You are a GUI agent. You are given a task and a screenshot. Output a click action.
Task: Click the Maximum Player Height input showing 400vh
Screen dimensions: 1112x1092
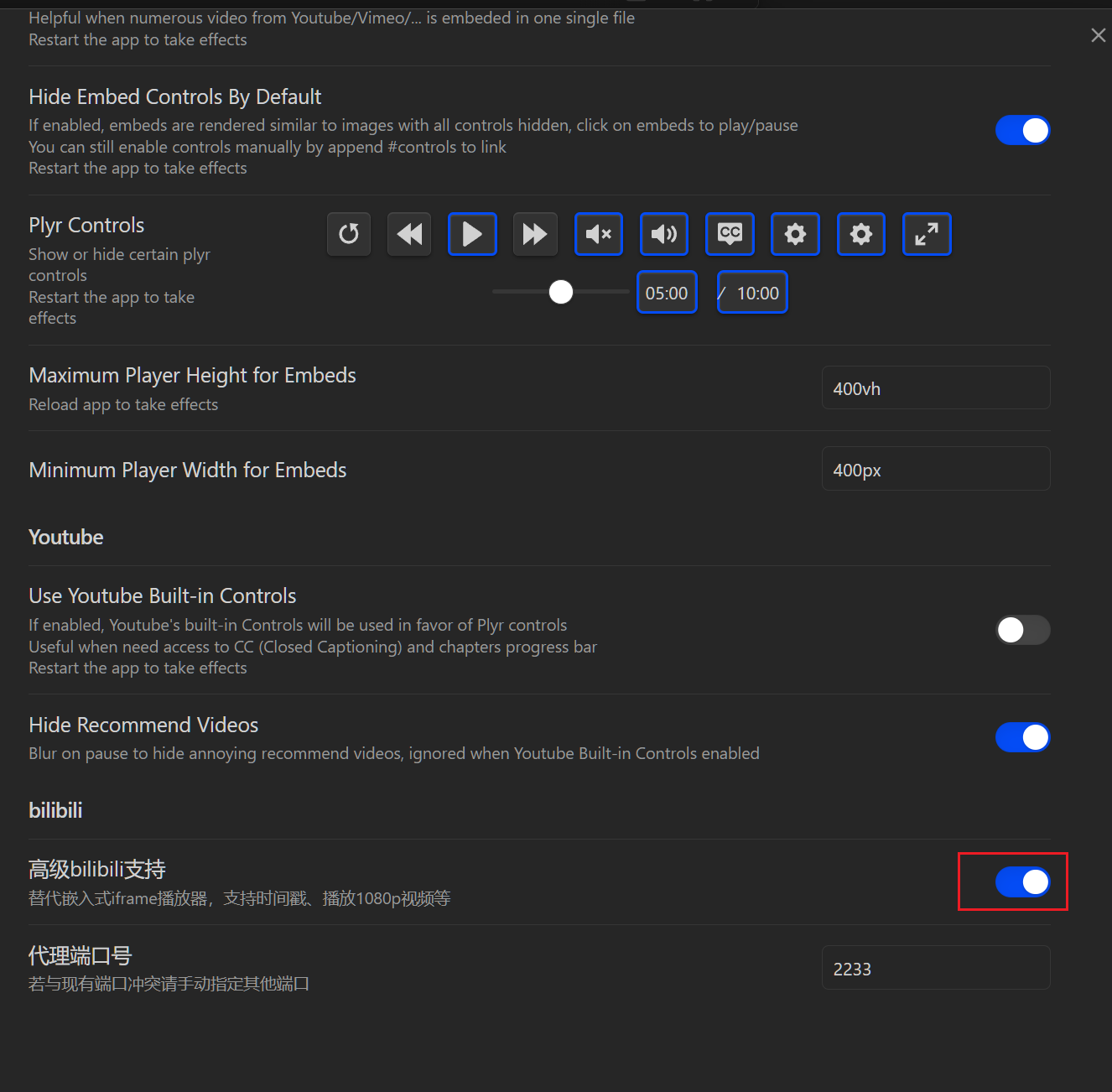936,387
